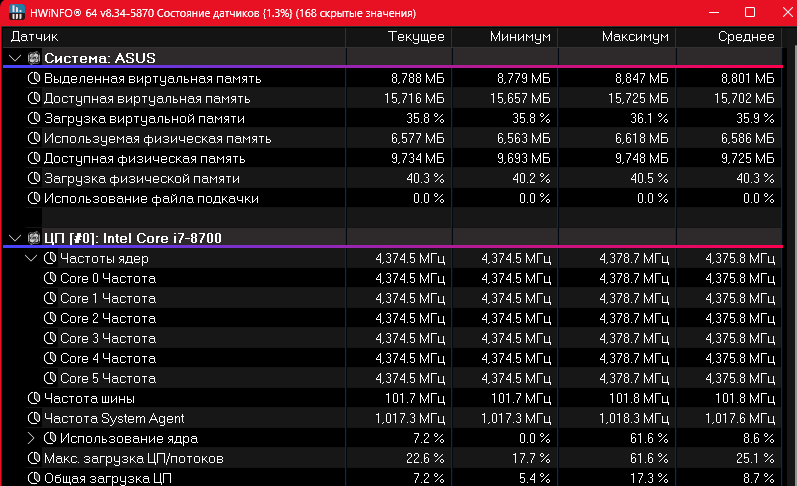This screenshot has width=797, height=486.
Task: Click clock icon next to Выделенная виртуальная память
Action: [x=33, y=78]
